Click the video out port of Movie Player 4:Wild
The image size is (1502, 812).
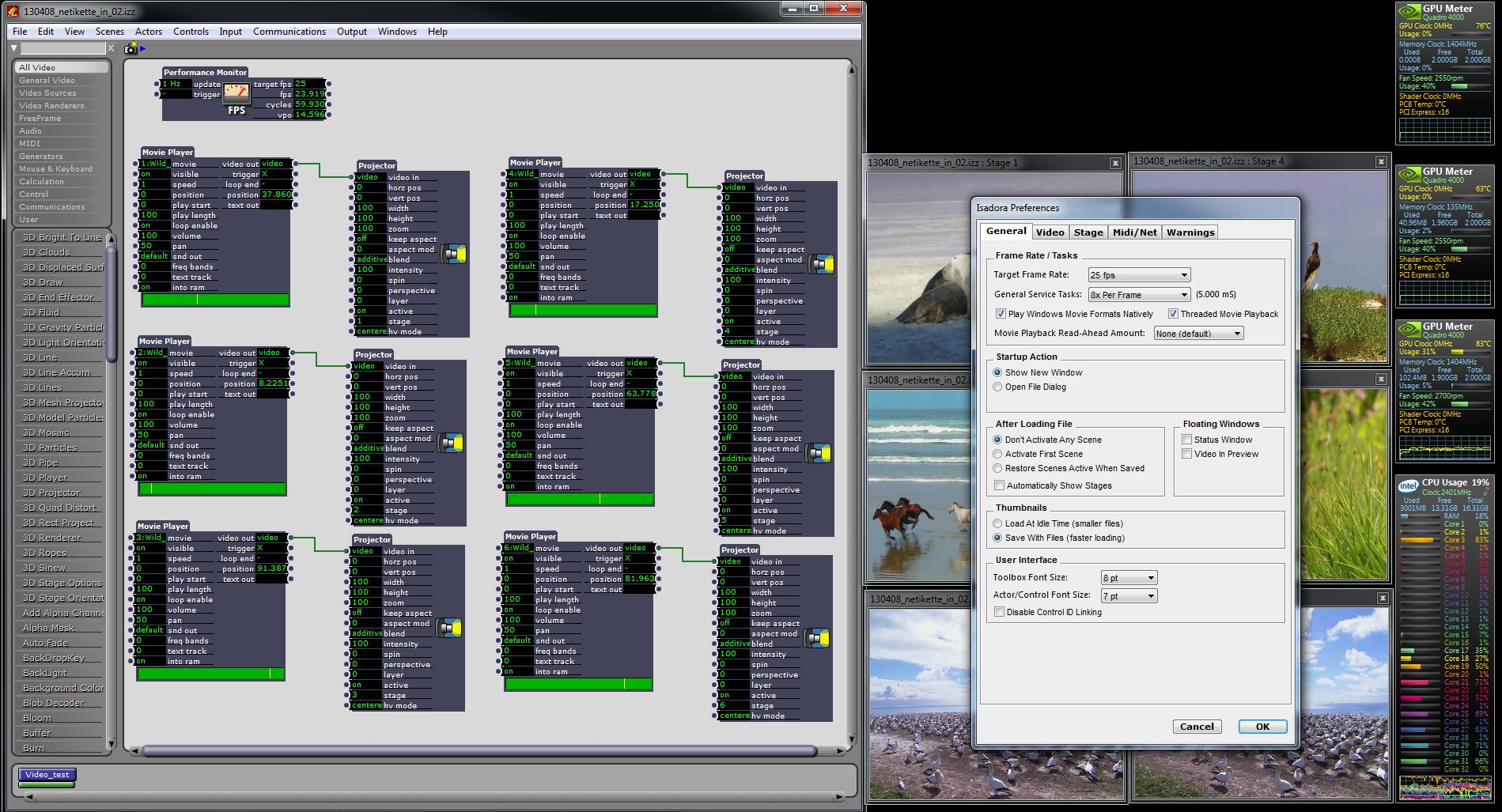click(x=663, y=174)
